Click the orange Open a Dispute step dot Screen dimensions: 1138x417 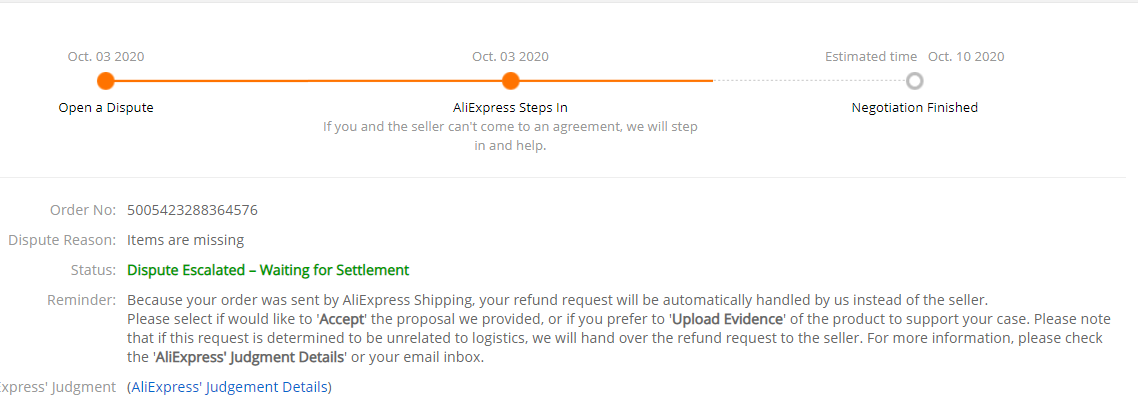106,81
